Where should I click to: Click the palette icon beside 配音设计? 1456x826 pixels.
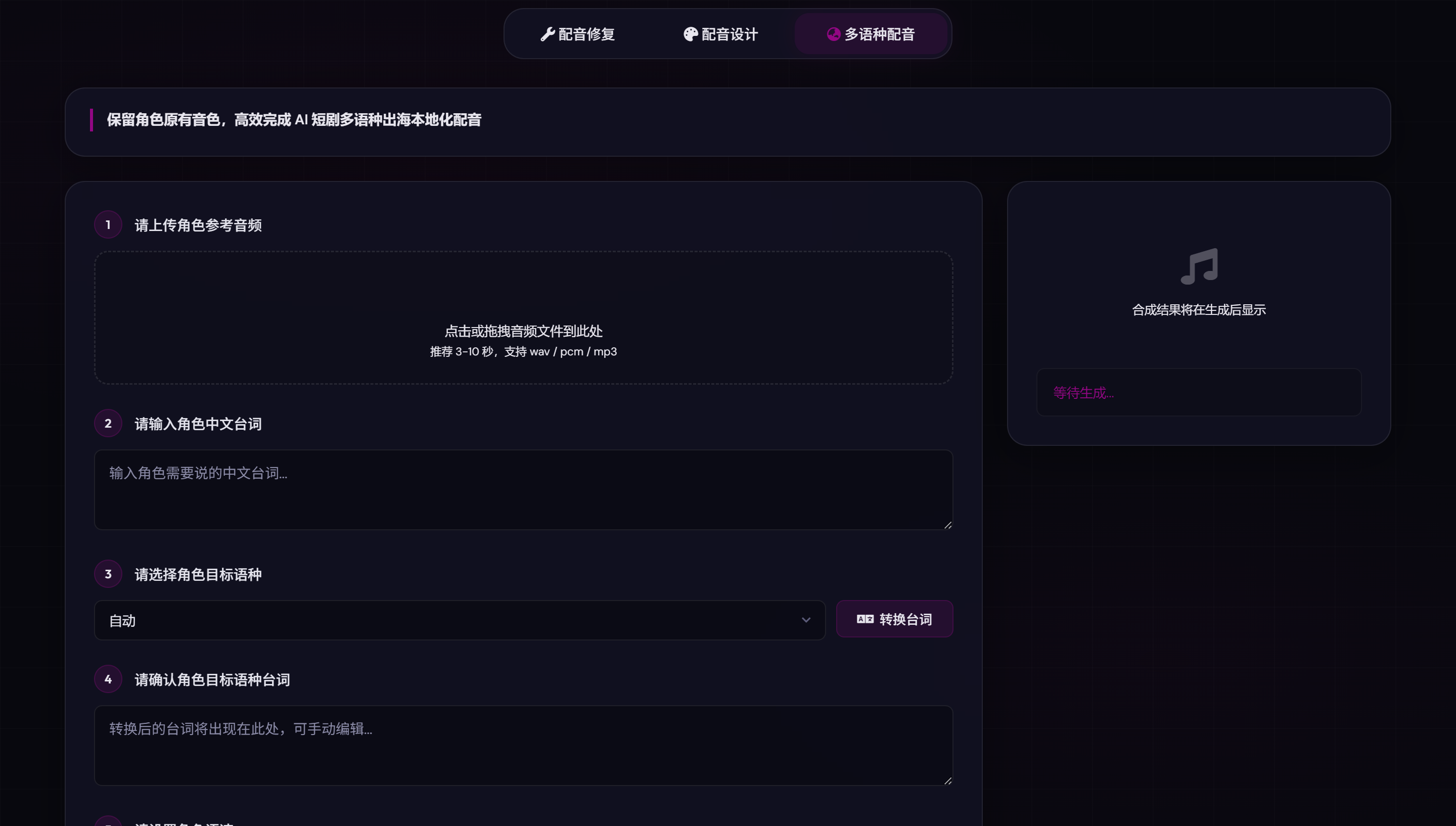tap(690, 34)
